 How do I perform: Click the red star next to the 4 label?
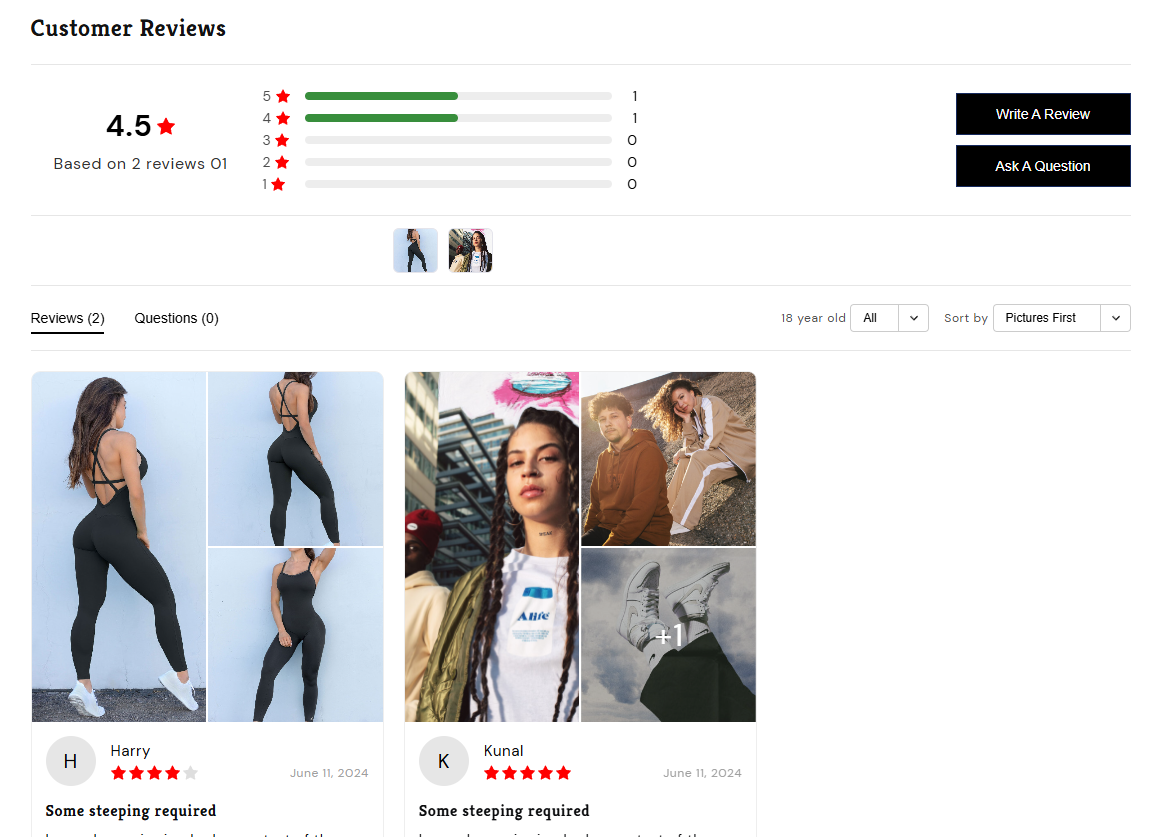(283, 118)
